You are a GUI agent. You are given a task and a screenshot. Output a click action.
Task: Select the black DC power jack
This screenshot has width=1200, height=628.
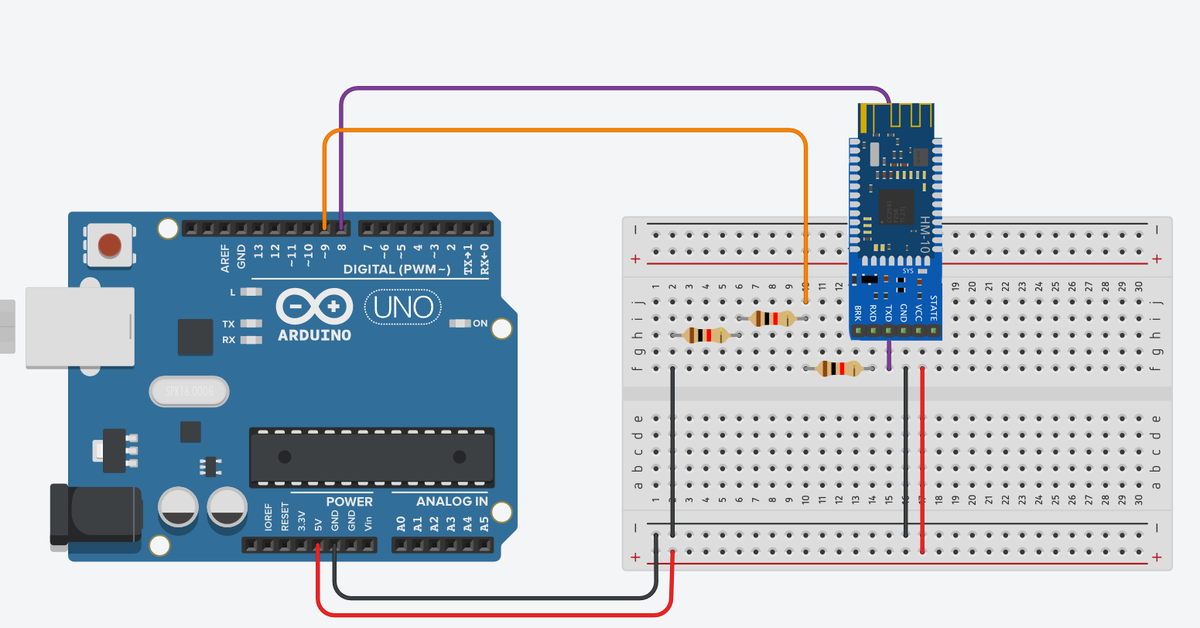(x=95, y=515)
